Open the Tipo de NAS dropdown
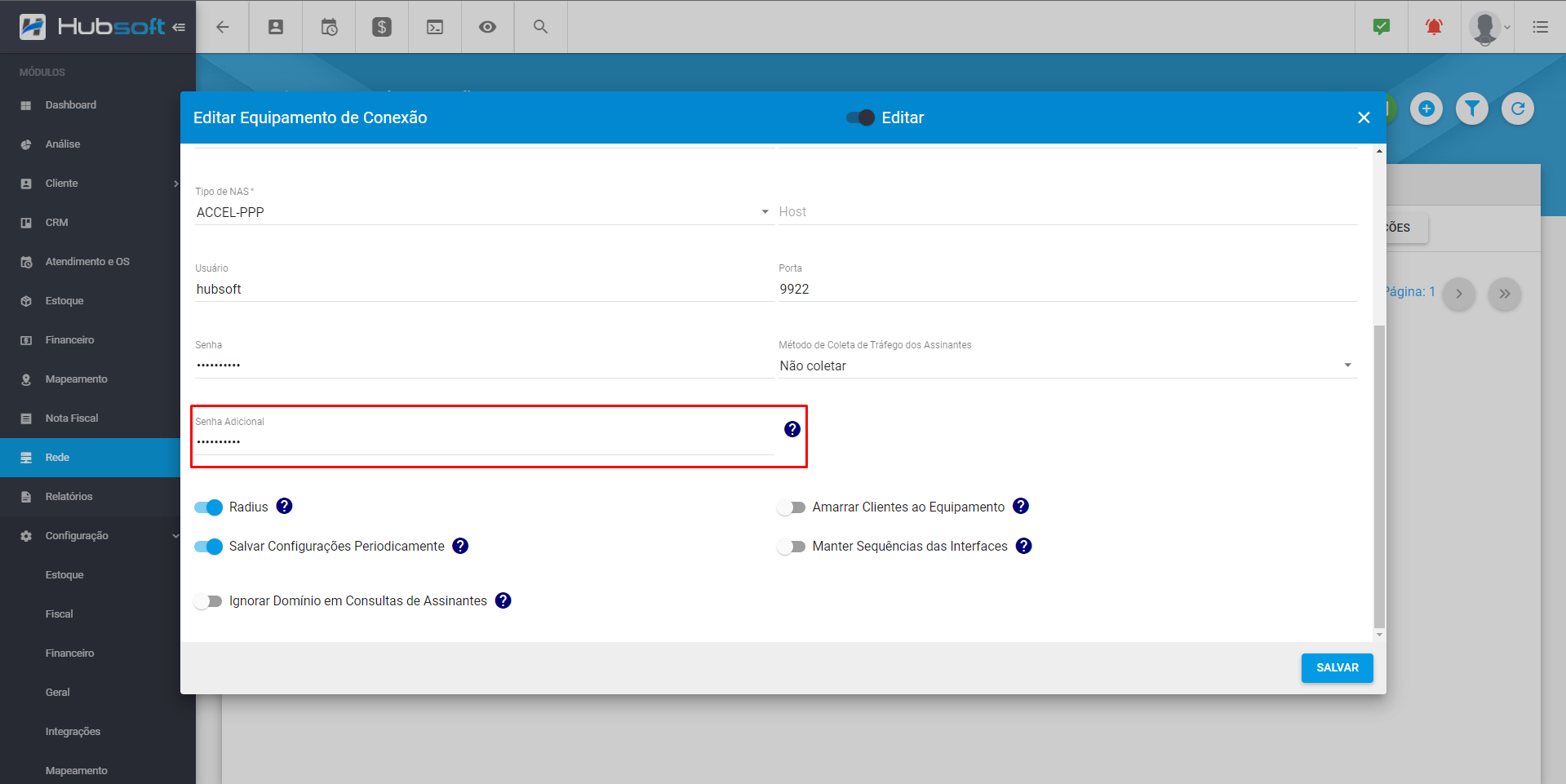 click(484, 212)
